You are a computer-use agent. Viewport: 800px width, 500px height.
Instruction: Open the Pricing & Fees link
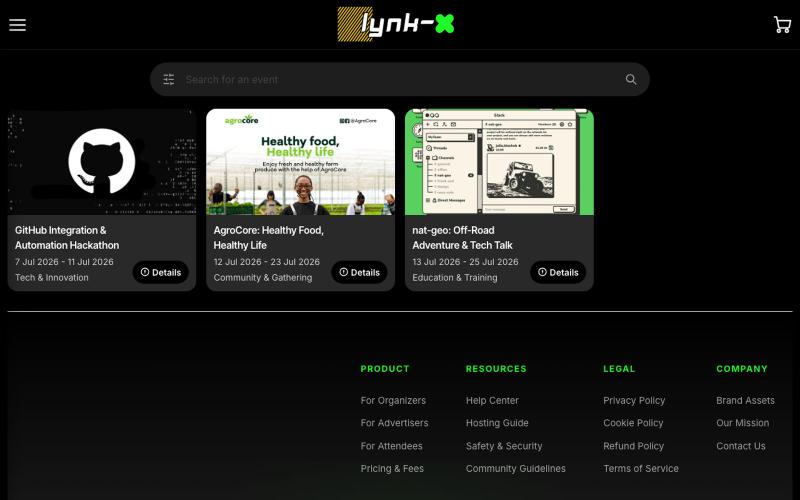click(x=392, y=468)
